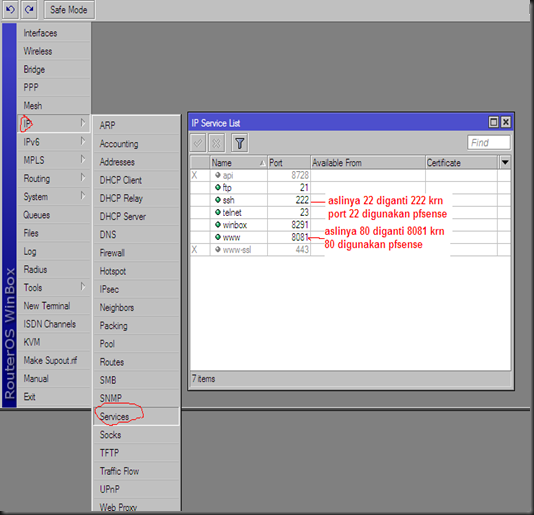Viewport: 534px width, 515px height.
Task: Click the Enable checkmark icon in IP Service List
Action: (x=198, y=143)
